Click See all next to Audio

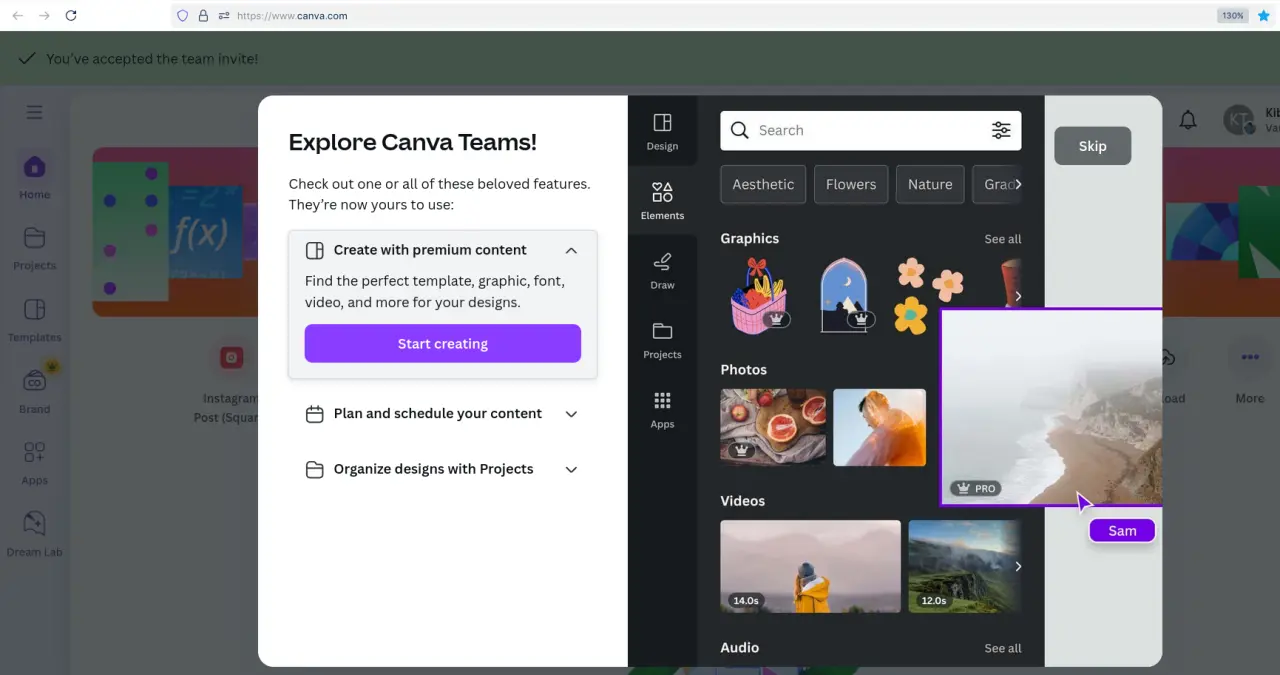coord(1002,648)
